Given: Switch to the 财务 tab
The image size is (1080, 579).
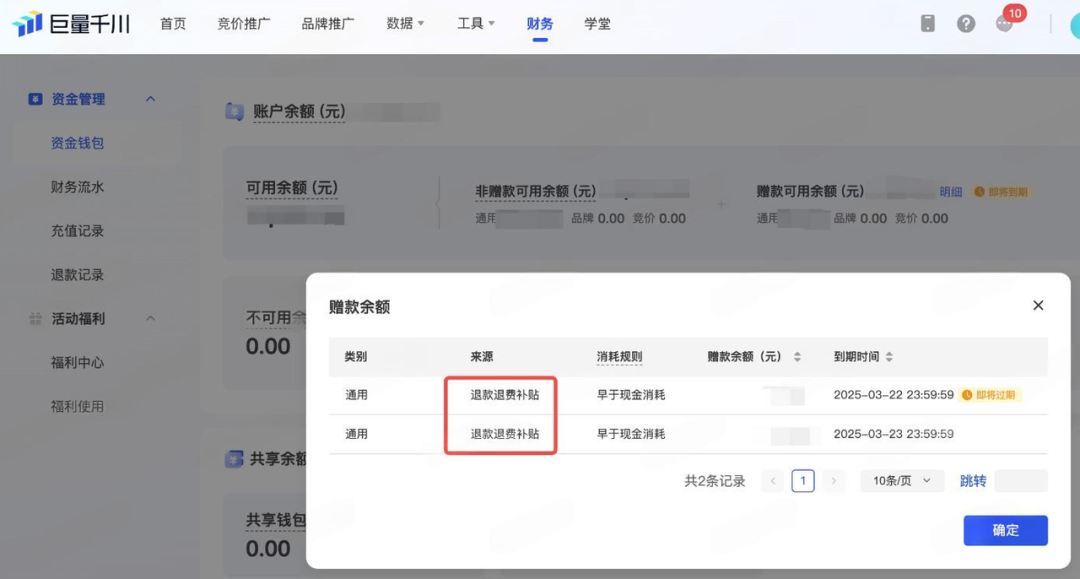Looking at the screenshot, I should [x=539, y=23].
